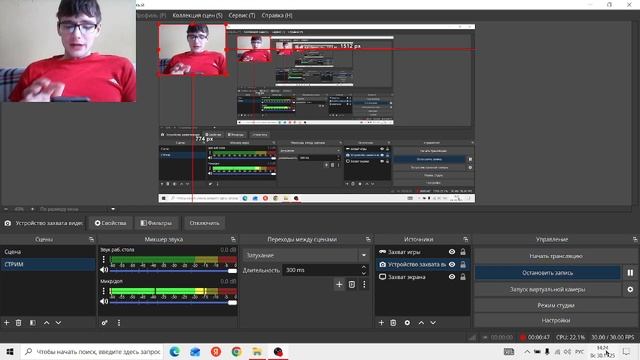The image size is (640, 360).
Task: Show hidden system tray icons
Action: click(527, 351)
